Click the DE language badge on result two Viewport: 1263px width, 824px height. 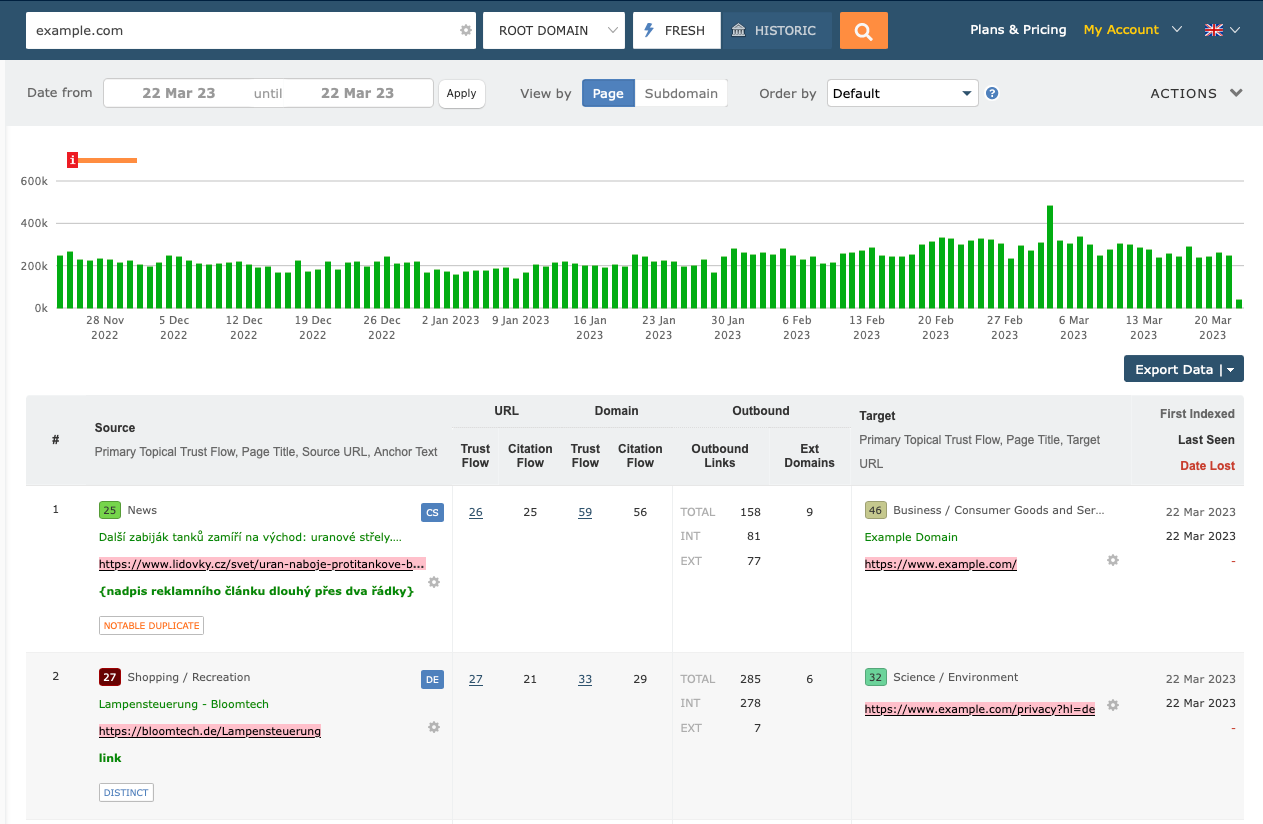tap(432, 679)
